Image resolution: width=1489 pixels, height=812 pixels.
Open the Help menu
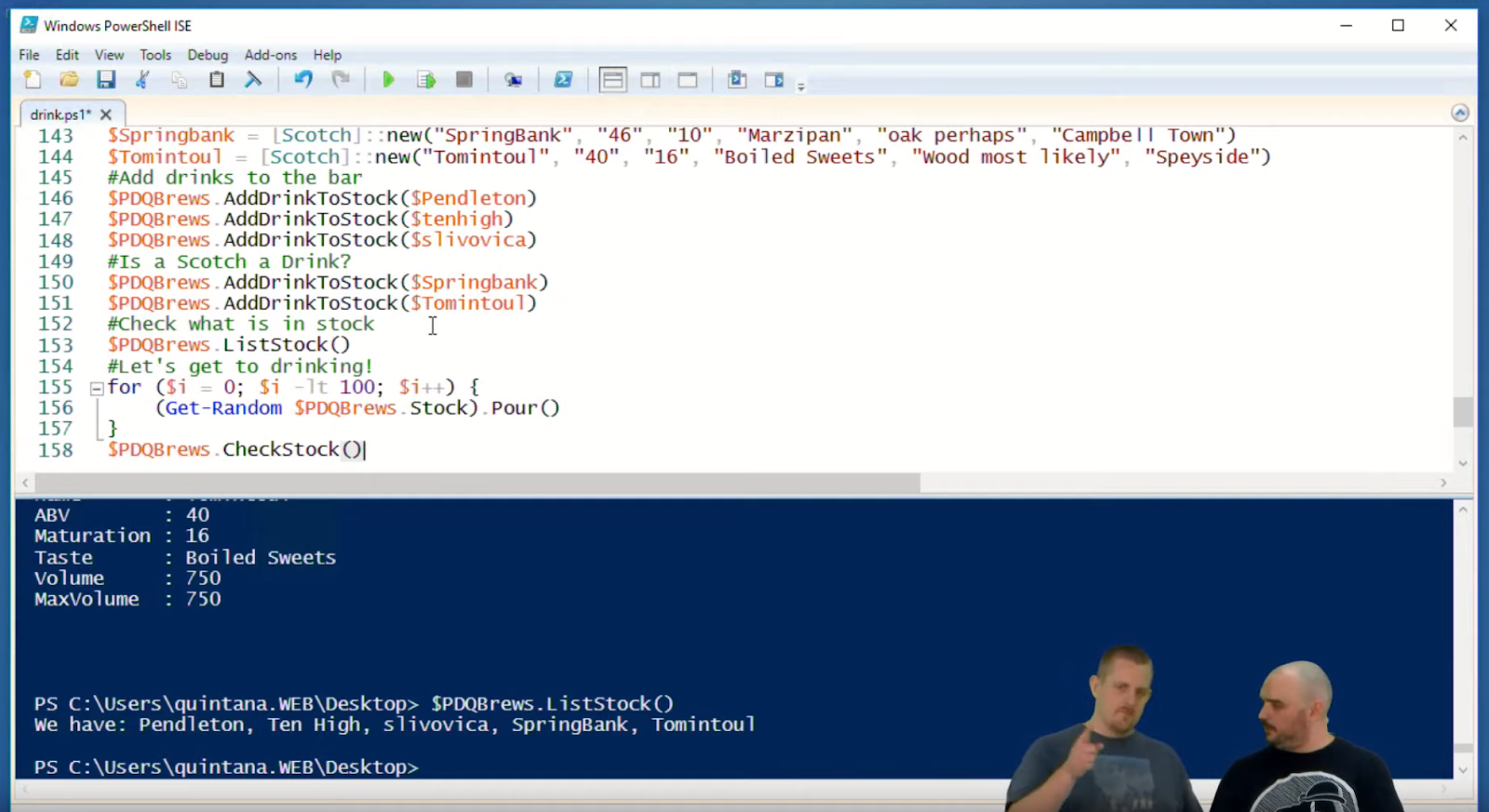click(x=328, y=55)
